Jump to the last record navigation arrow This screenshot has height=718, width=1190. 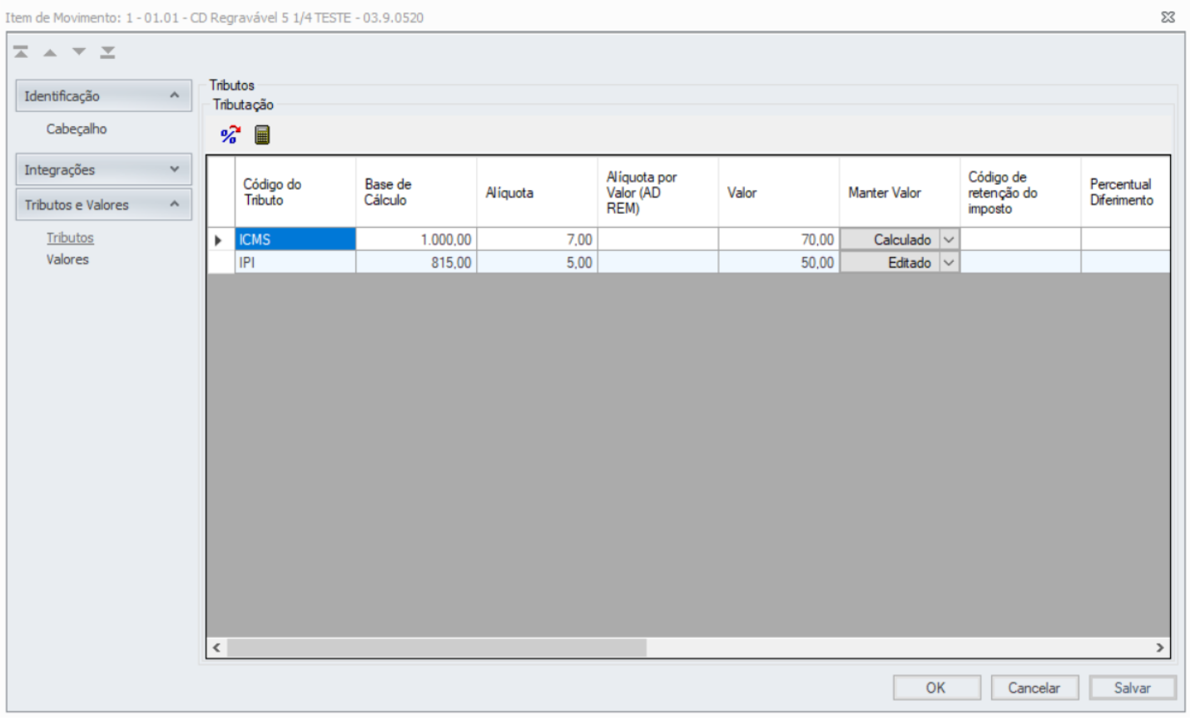108,52
